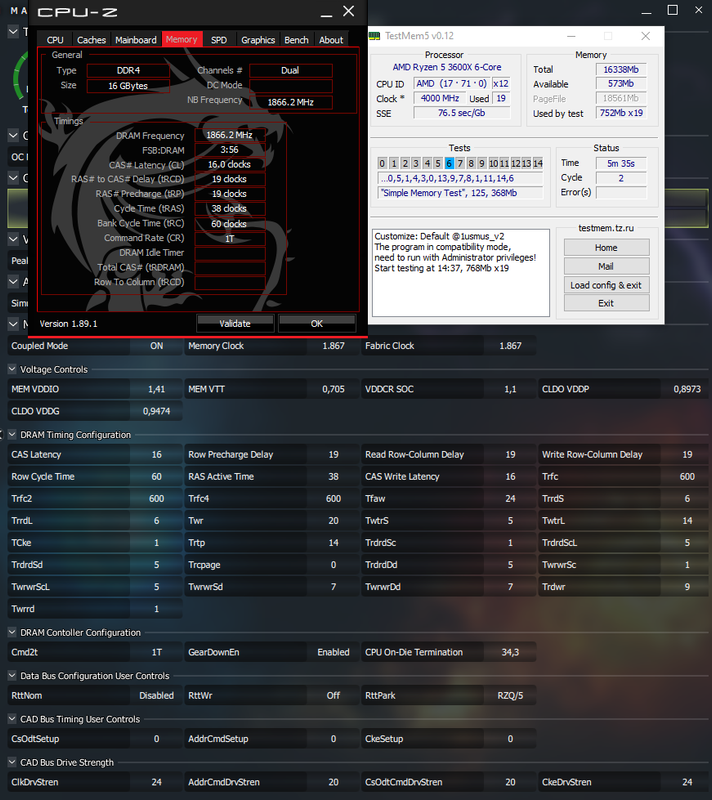Collapse the Voltage Controls section

coord(12,369)
